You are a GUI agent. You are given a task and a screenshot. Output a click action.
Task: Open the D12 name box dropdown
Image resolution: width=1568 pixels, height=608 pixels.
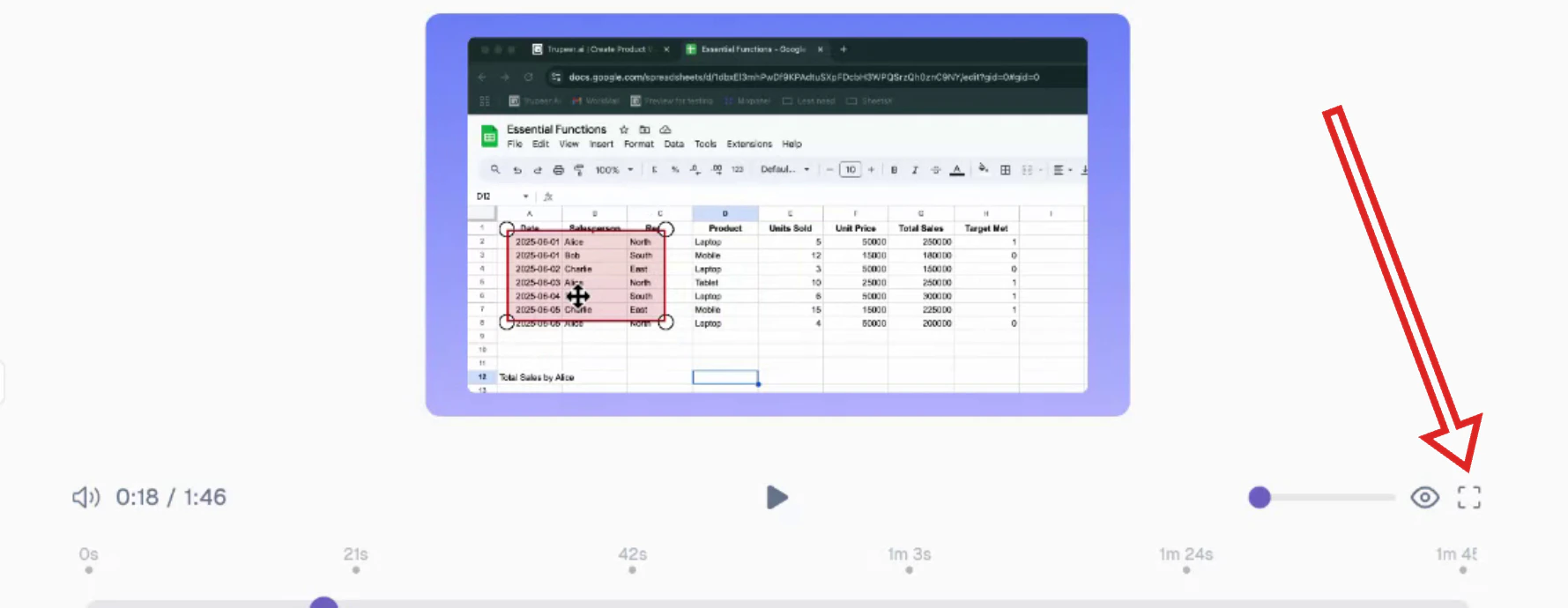525,196
